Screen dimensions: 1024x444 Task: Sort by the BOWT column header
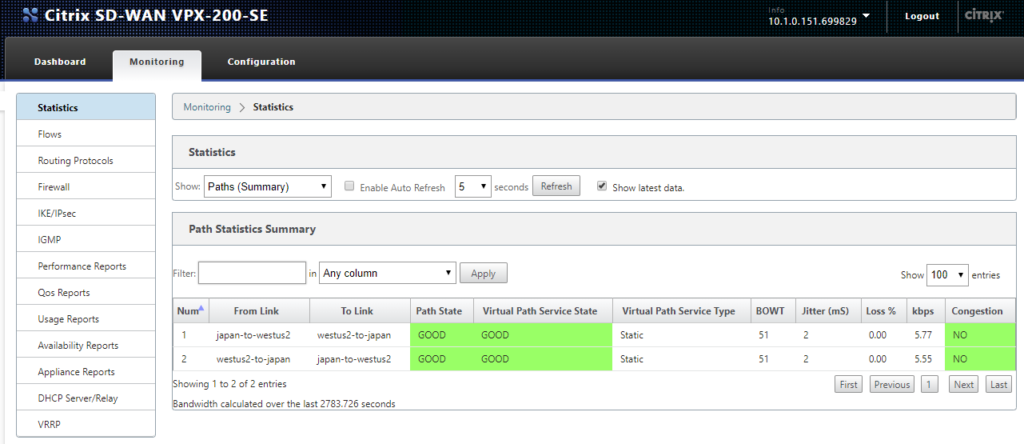point(771,311)
